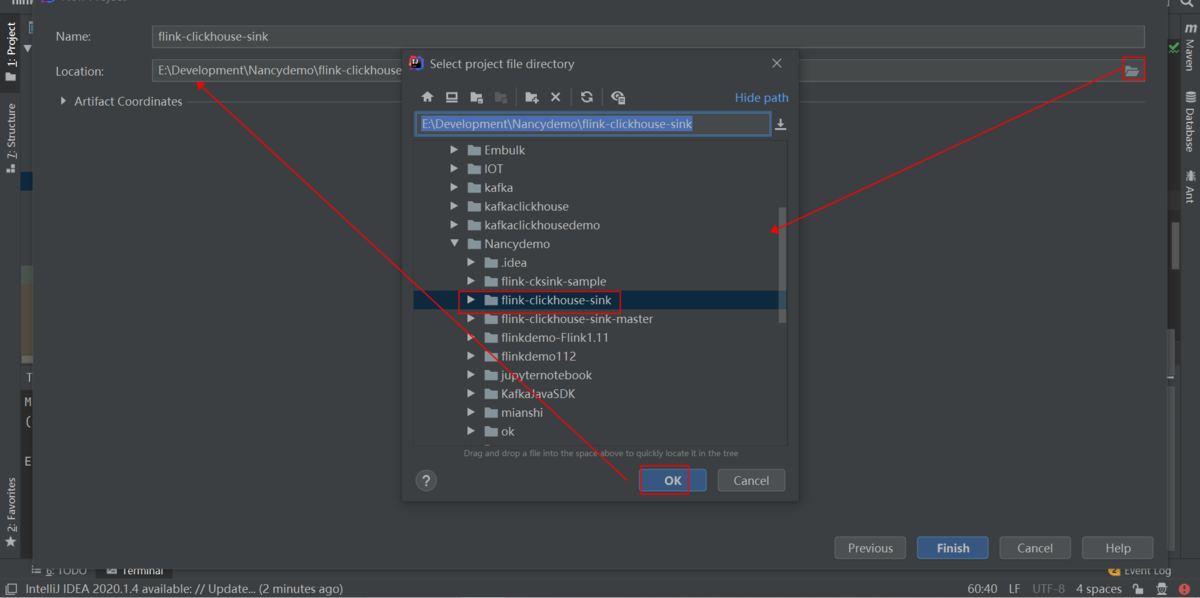Click the Finish button
This screenshot has width=1200, height=598.
[x=953, y=548]
